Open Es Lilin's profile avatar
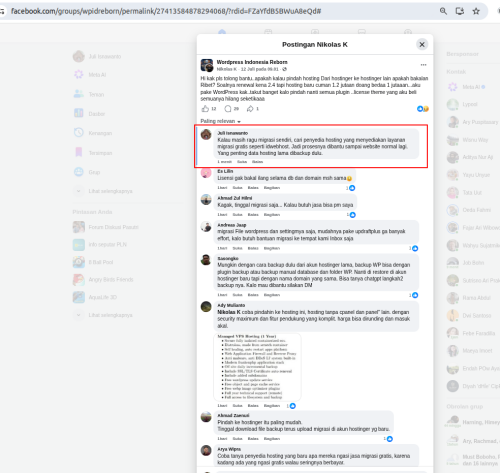Screen dimensions: 500x473 click(206, 173)
